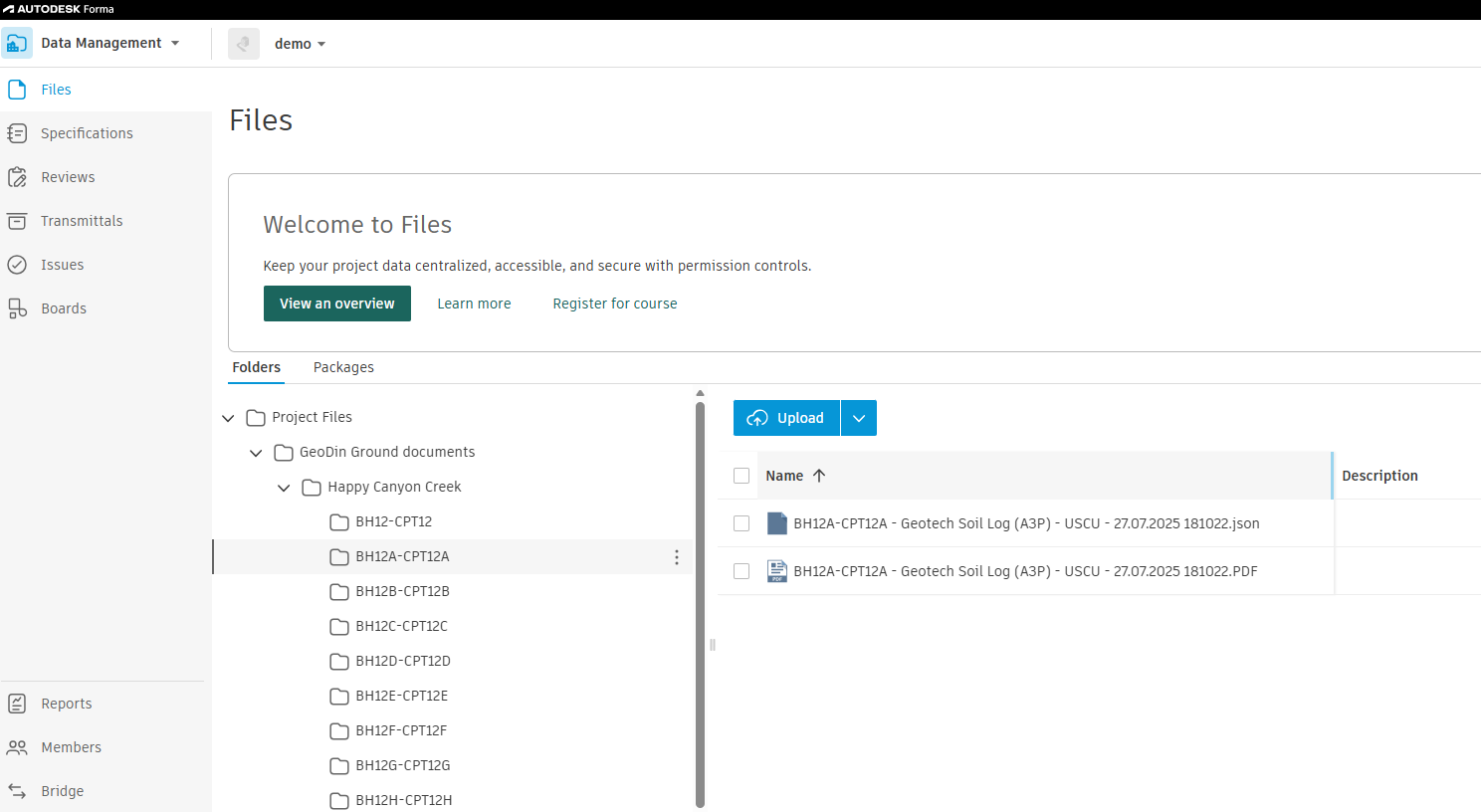Toggle the select-all files checkbox
1481x812 pixels.
pos(741,476)
